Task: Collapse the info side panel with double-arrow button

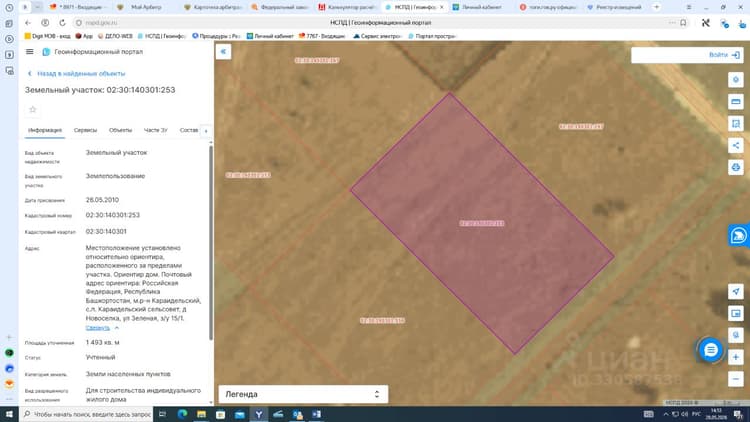Action: point(223,51)
